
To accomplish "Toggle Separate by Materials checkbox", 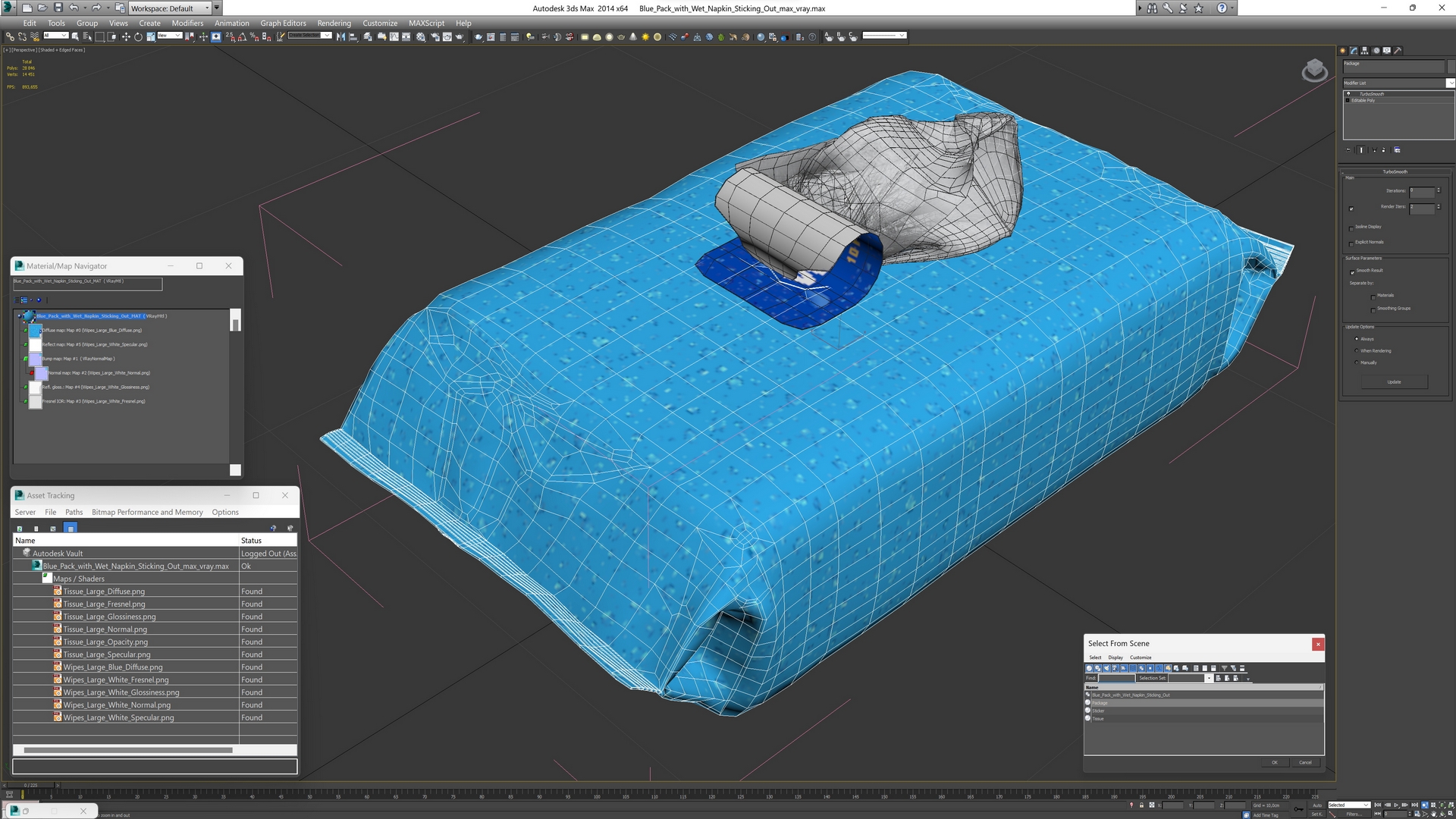I will click(1373, 297).
